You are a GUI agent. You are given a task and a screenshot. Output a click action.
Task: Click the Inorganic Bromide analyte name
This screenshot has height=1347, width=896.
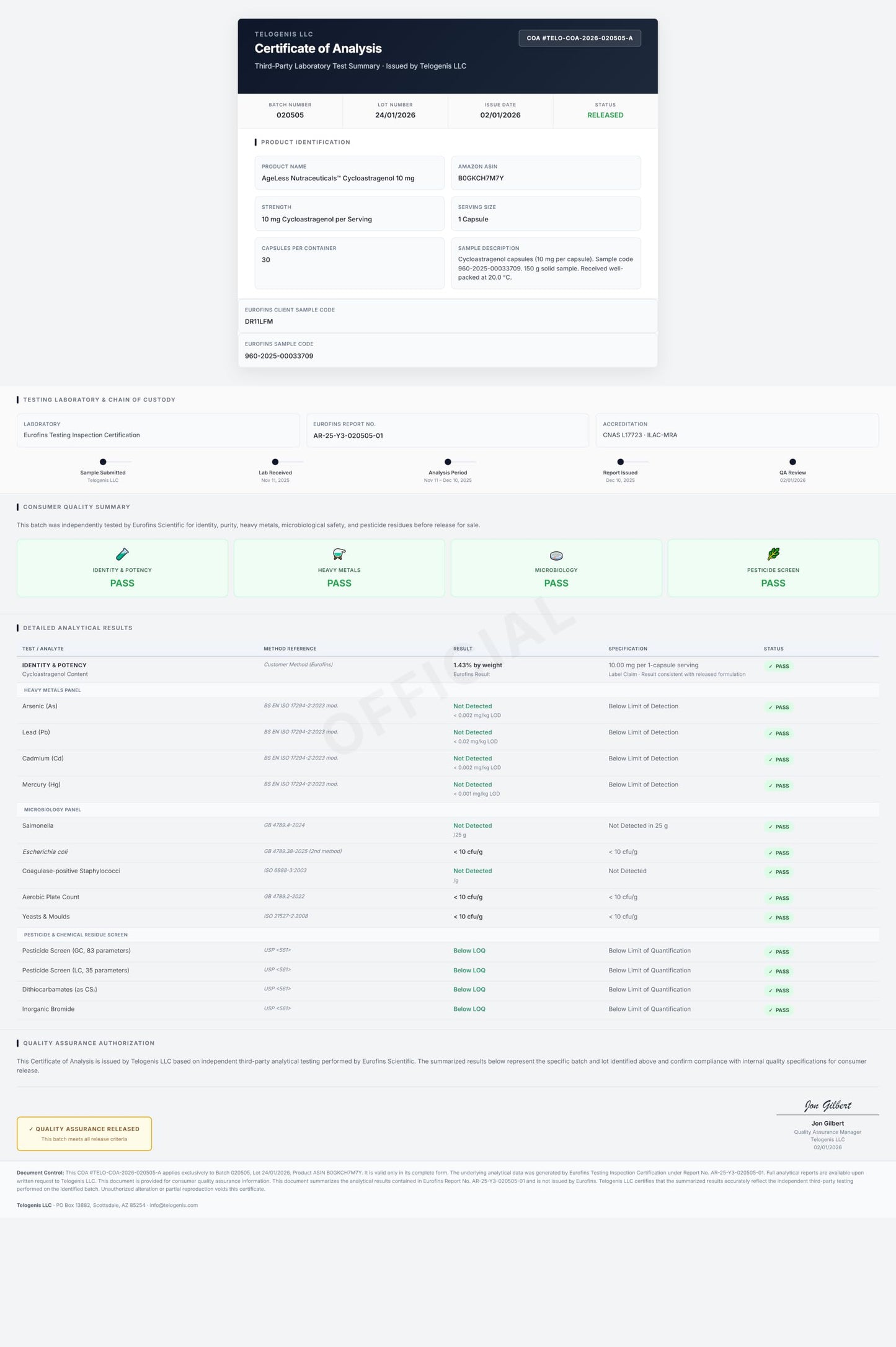click(x=48, y=1010)
